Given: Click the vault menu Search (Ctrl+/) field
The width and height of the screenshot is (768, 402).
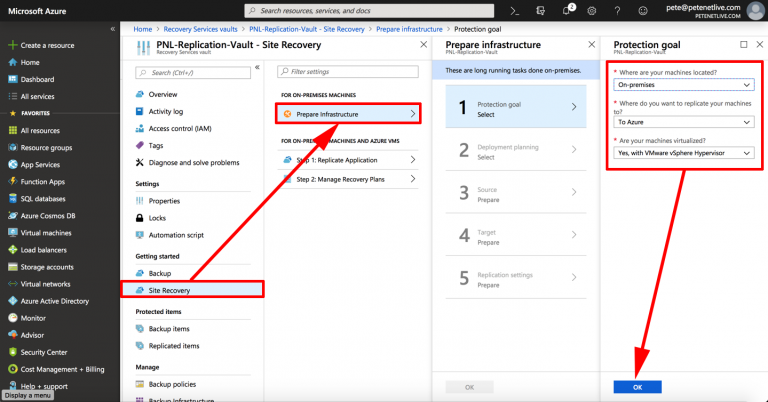Looking at the screenshot, I should (x=193, y=72).
